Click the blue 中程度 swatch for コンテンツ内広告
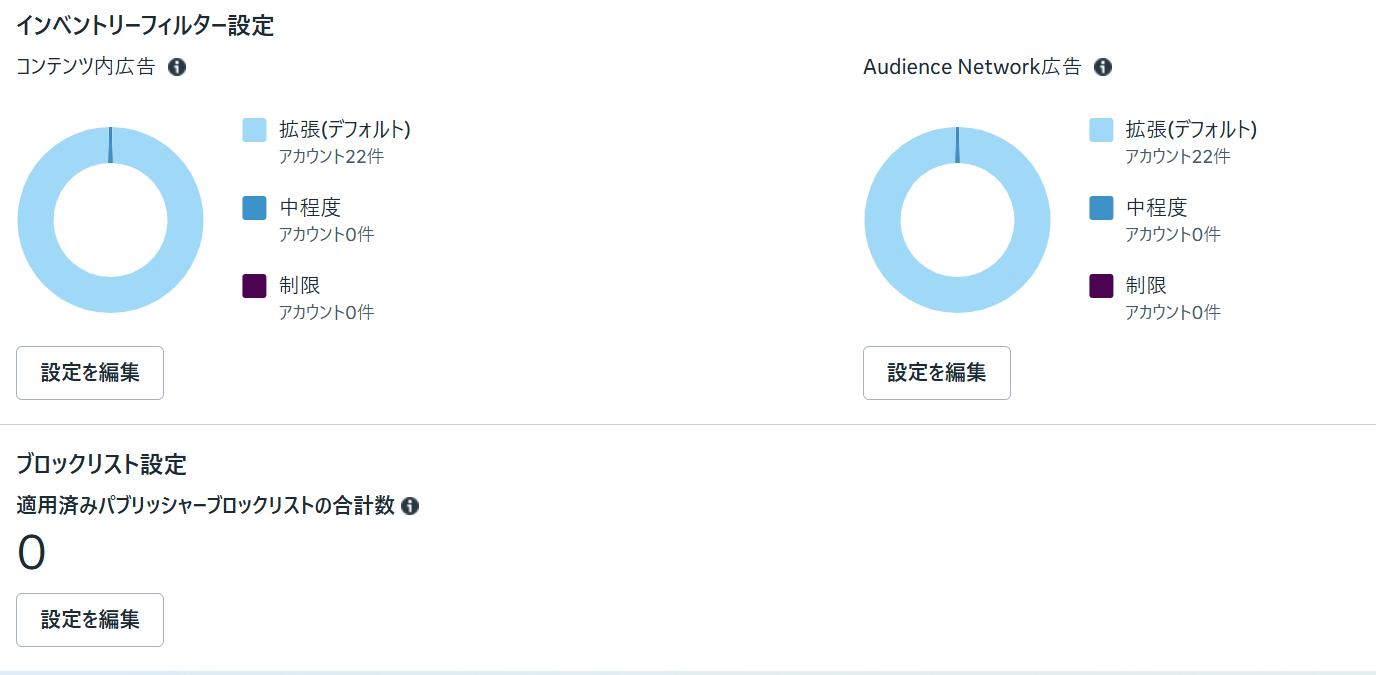The width and height of the screenshot is (1376, 675). [x=255, y=208]
